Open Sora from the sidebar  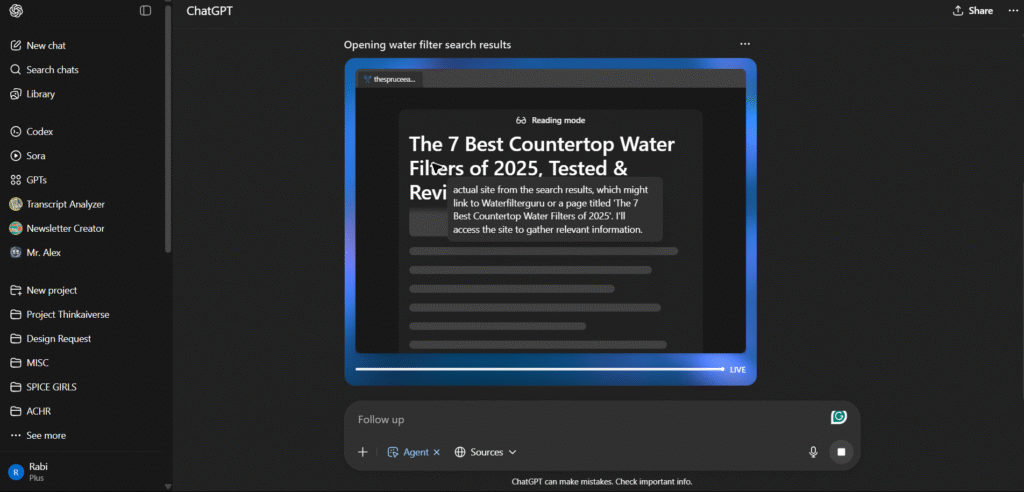[36, 156]
